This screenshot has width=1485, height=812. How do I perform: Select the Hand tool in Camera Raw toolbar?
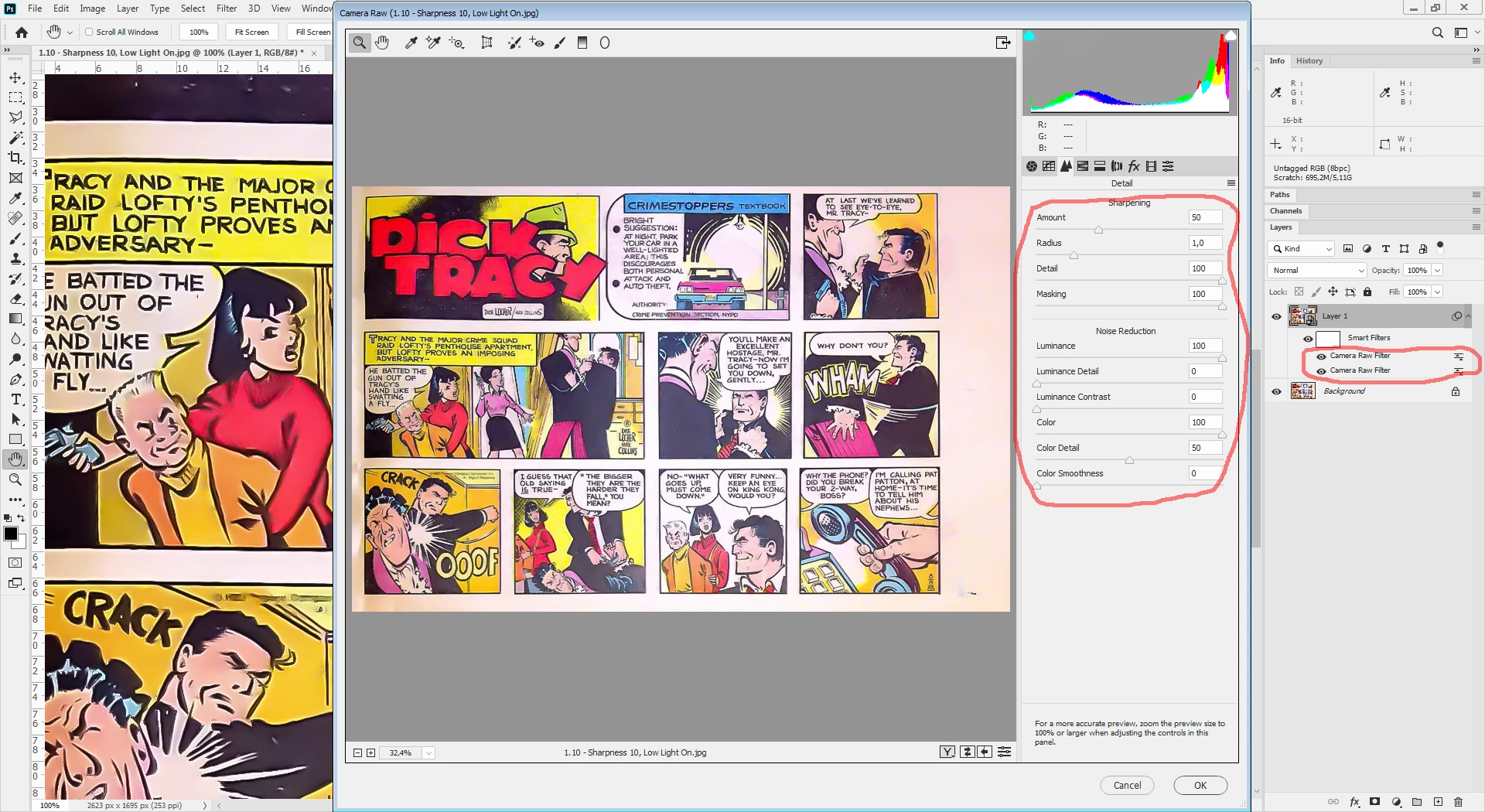pyautogui.click(x=382, y=43)
